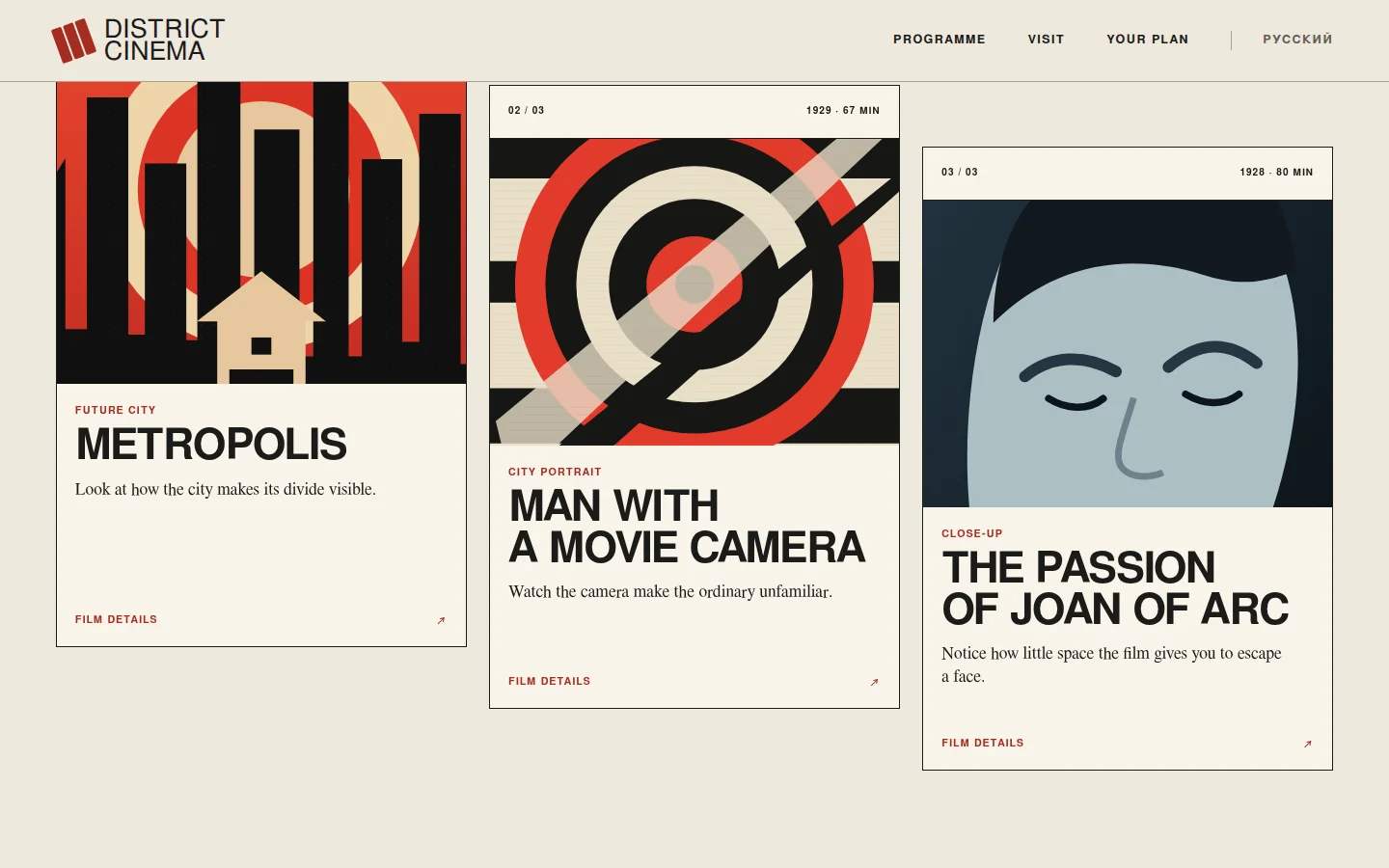1389x868 pixels.
Task: Click the CLOSE-UP label
Action: pos(972,533)
